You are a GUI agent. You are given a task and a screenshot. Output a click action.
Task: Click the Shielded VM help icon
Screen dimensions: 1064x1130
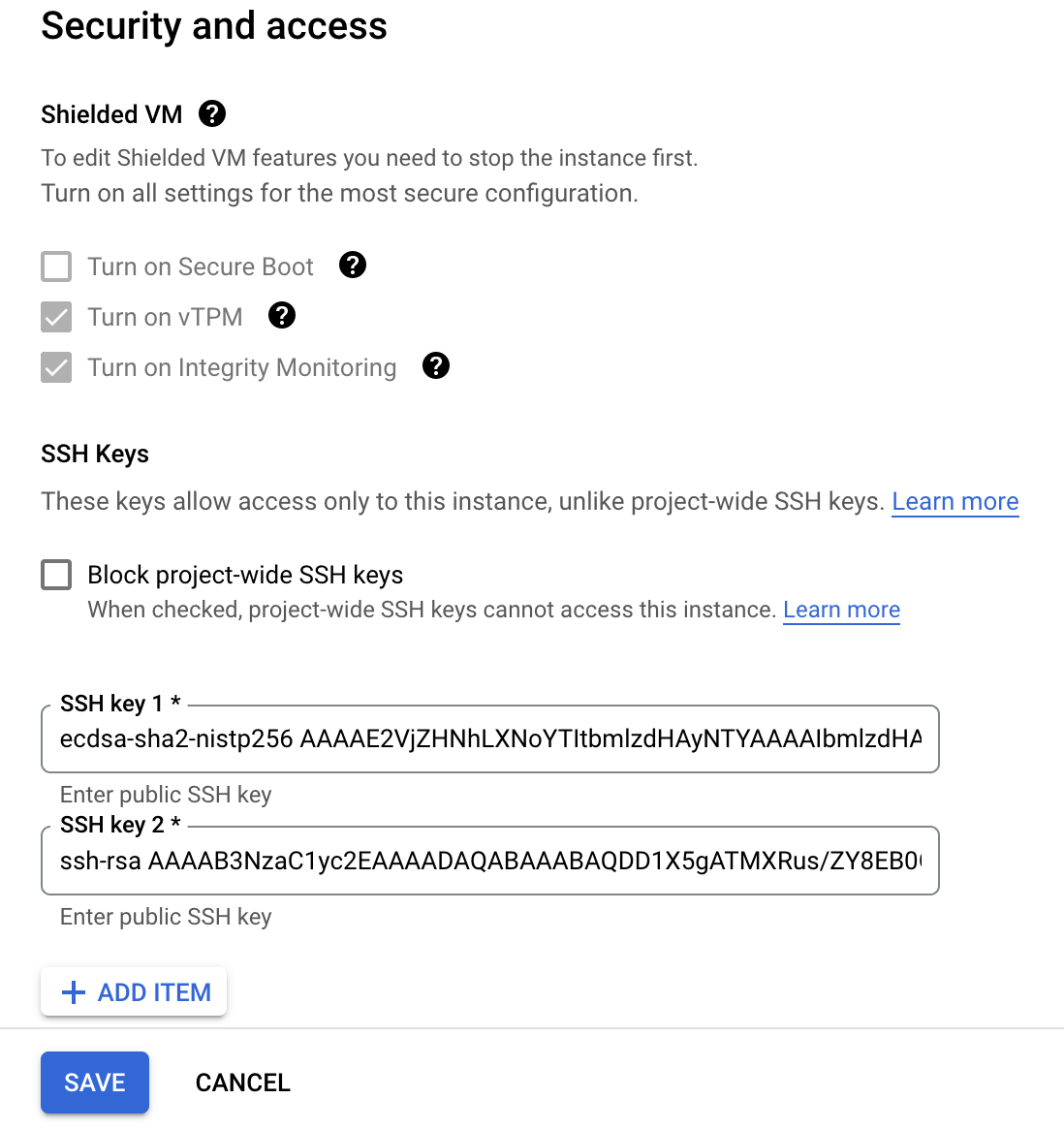[211, 114]
